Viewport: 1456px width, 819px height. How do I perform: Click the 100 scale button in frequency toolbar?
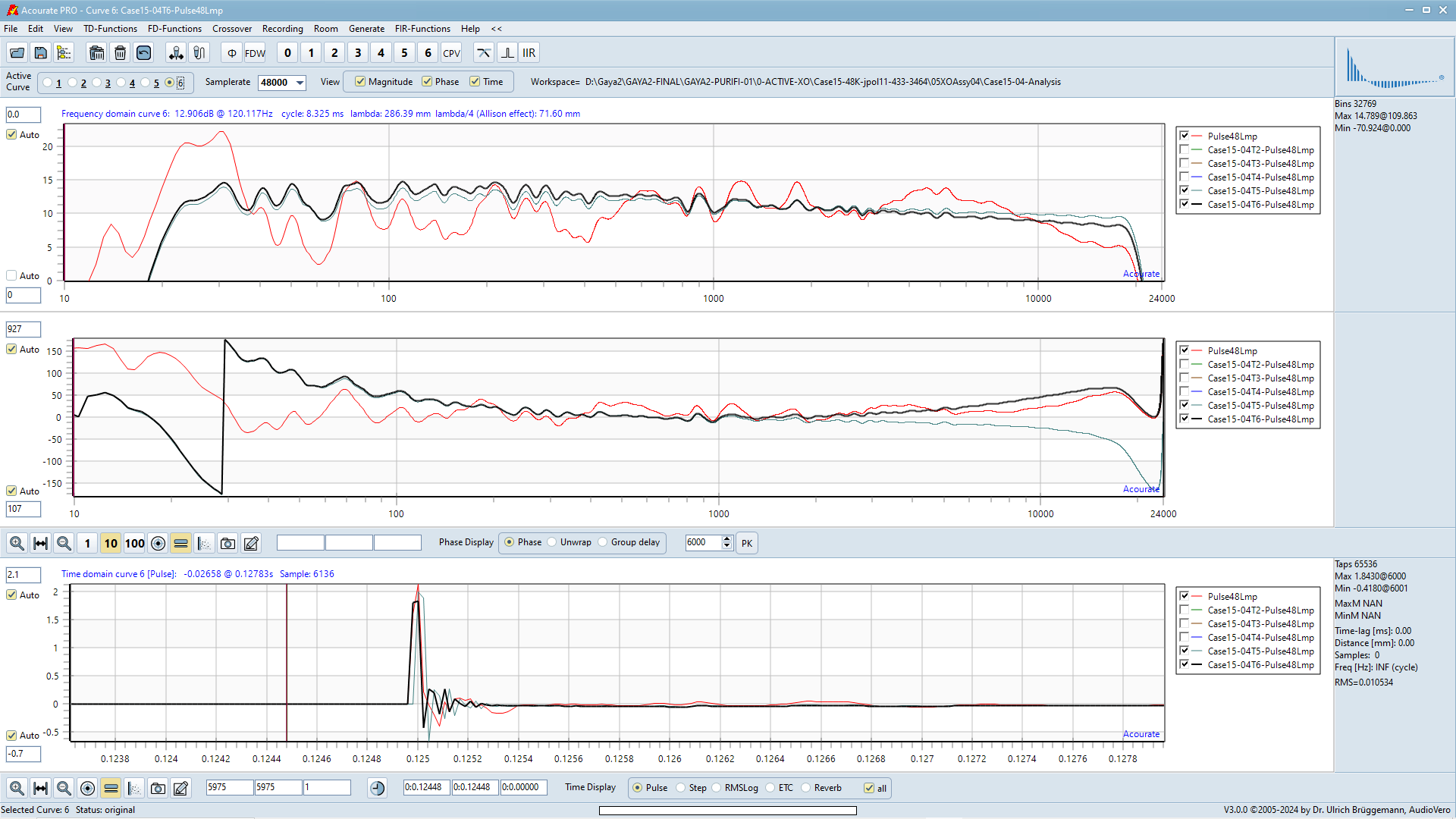click(x=134, y=543)
